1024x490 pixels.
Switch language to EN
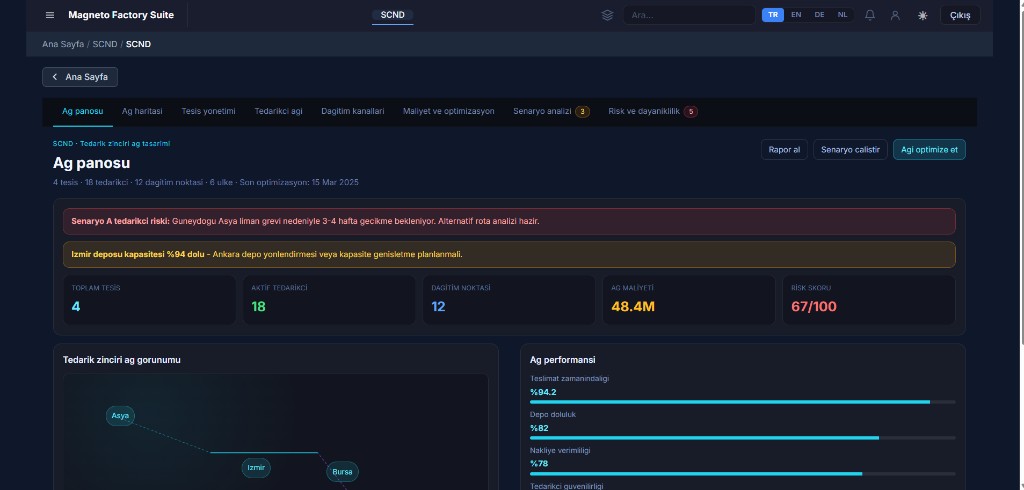pos(796,15)
